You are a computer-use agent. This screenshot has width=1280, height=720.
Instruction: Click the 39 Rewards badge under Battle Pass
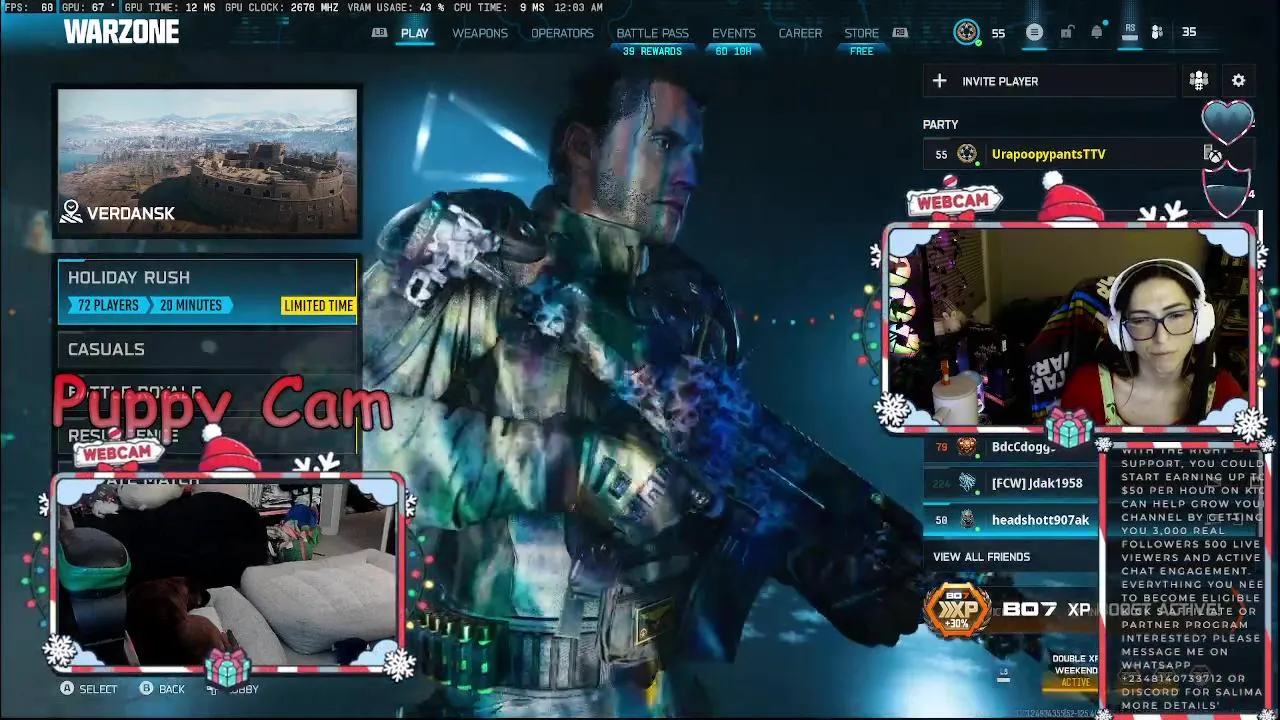(x=652, y=51)
